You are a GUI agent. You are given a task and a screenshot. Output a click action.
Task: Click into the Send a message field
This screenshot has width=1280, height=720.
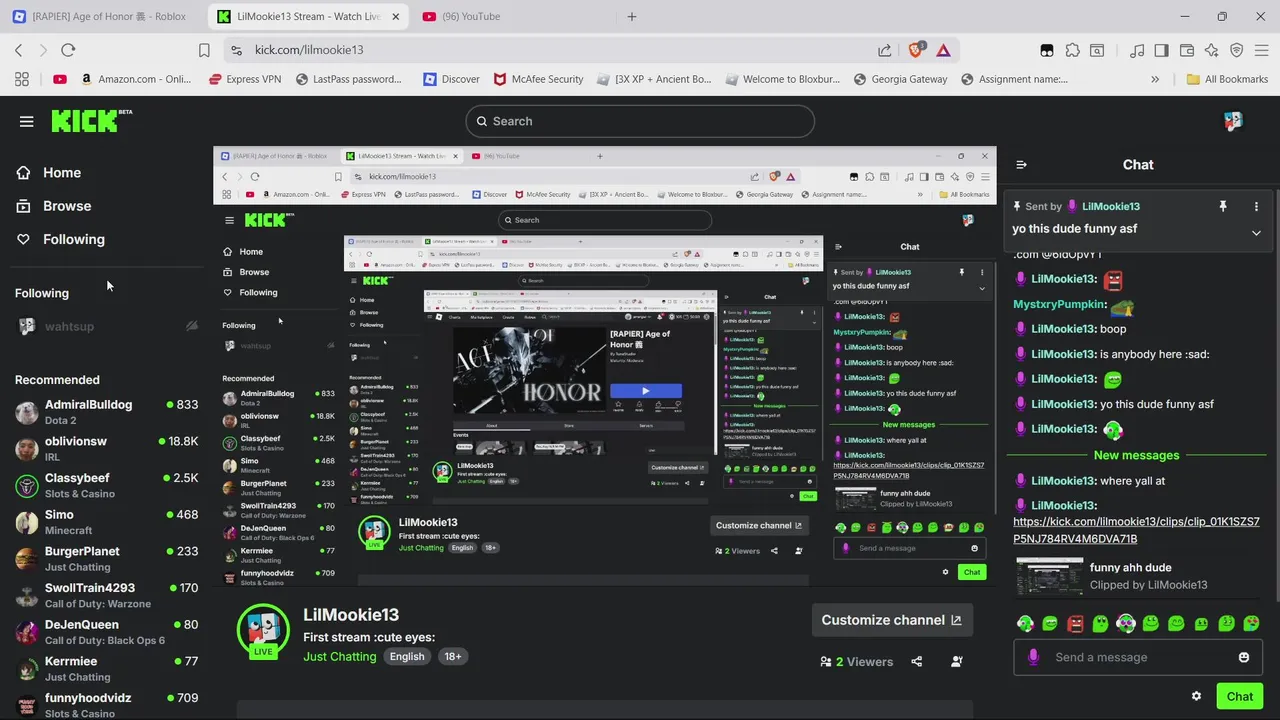click(1138, 657)
